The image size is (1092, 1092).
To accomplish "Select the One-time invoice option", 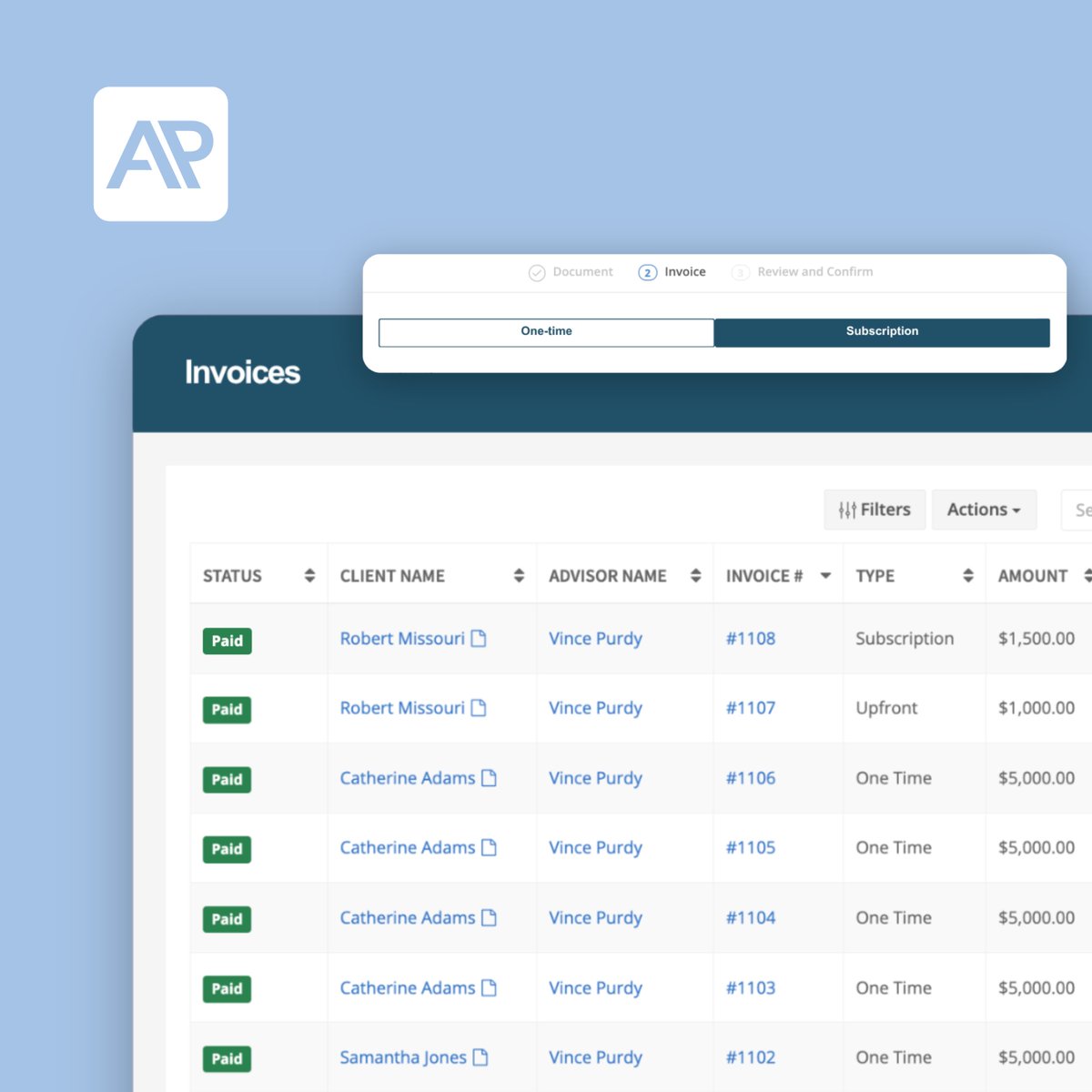I will 546,332.
